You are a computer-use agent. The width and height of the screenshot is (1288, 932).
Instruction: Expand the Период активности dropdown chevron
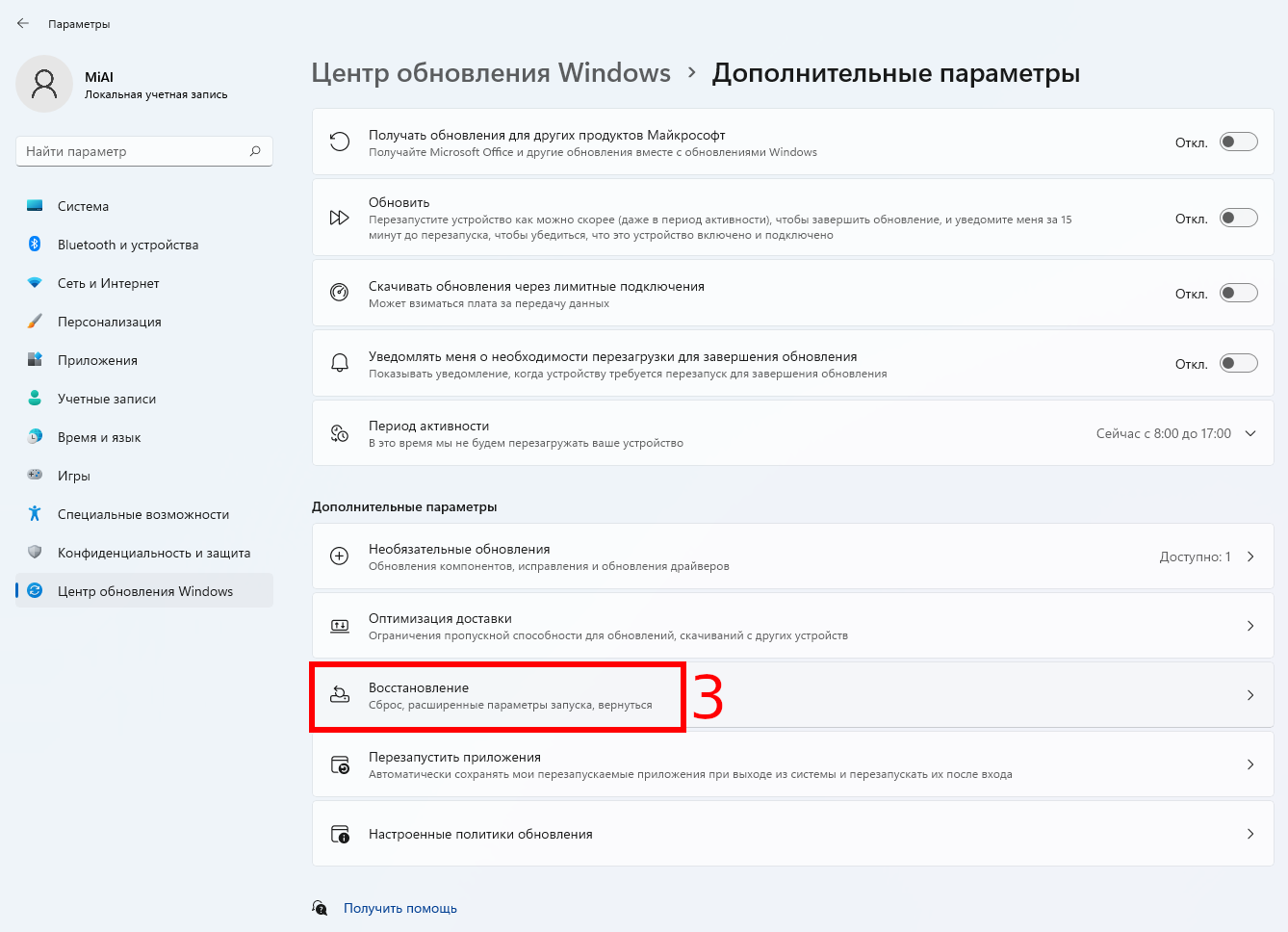1250,433
